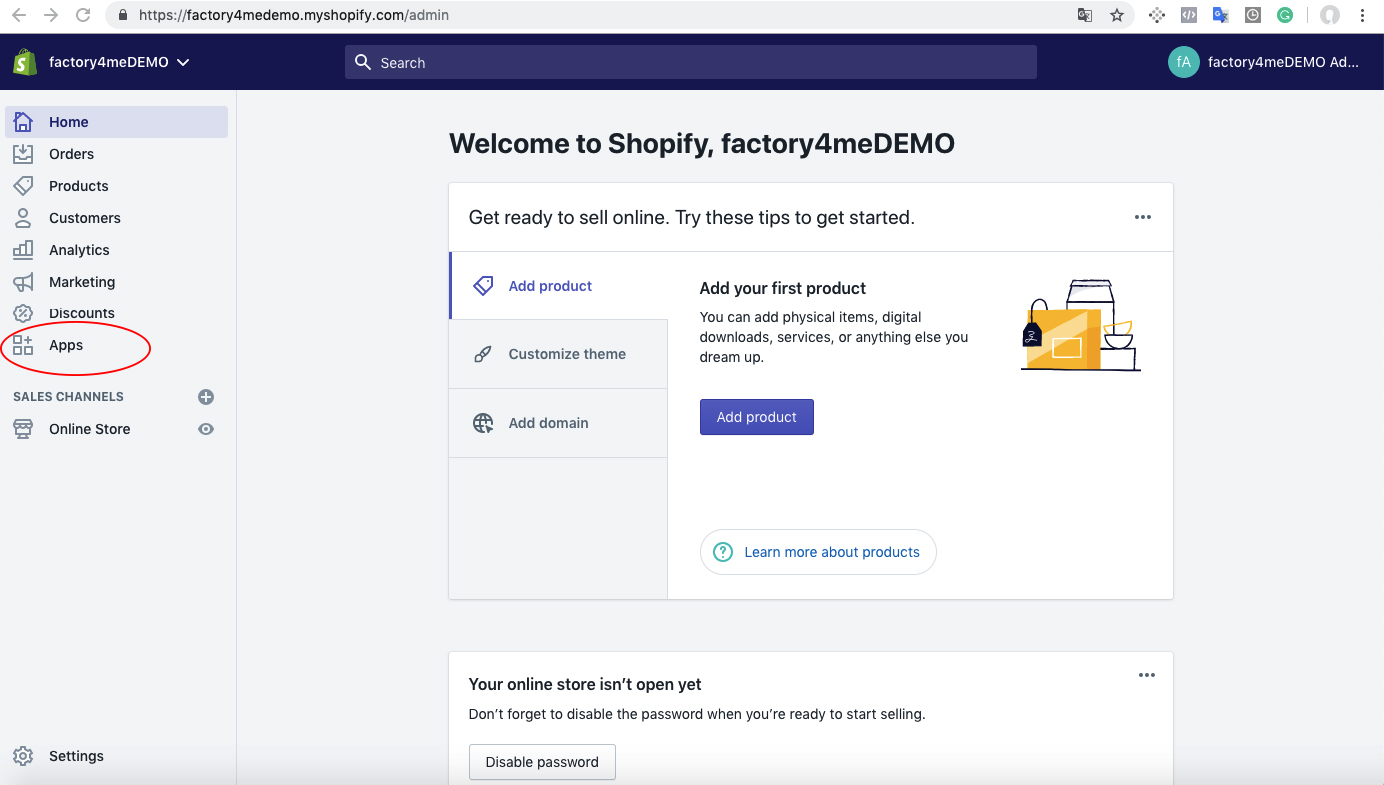Screen dimensions: 1384x785
Task: Bookmark this page with star icon
Action: coord(1117,15)
